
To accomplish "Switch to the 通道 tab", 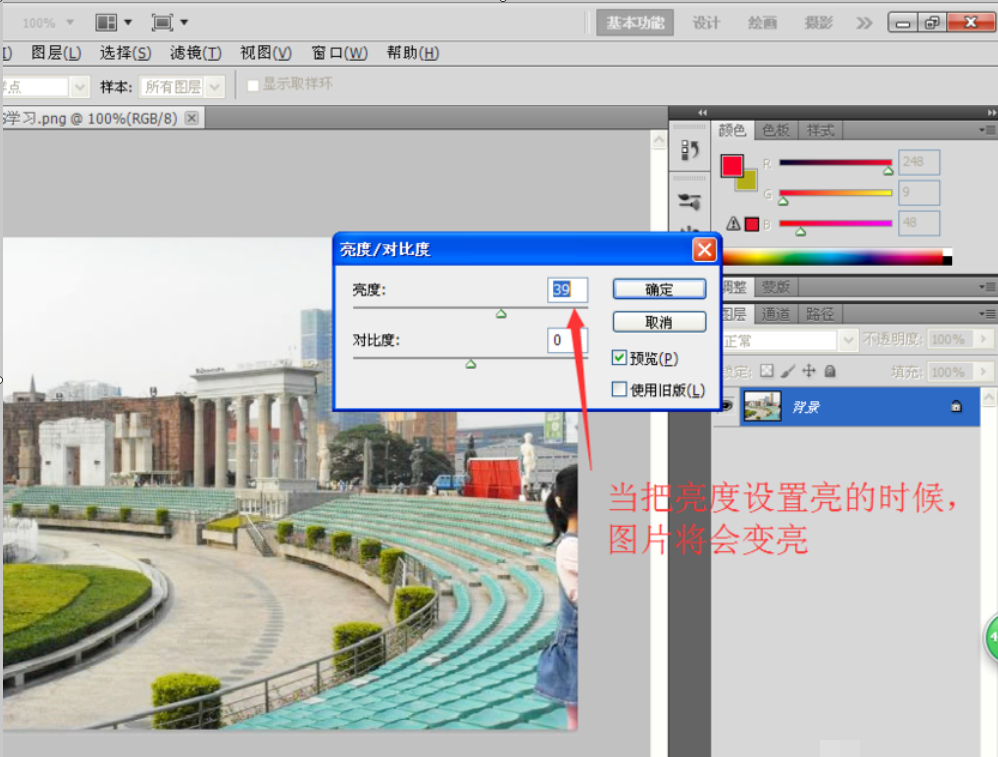I will coord(776,314).
